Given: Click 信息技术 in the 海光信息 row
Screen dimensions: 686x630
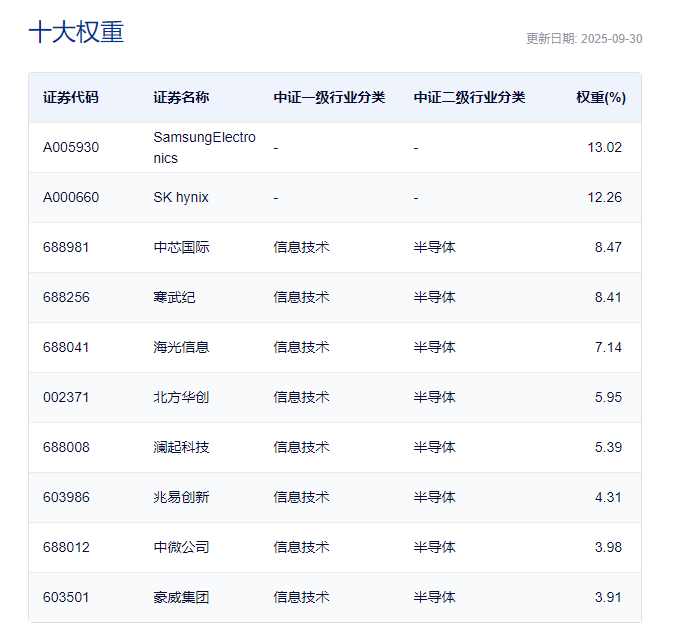Looking at the screenshot, I should 301,347.
